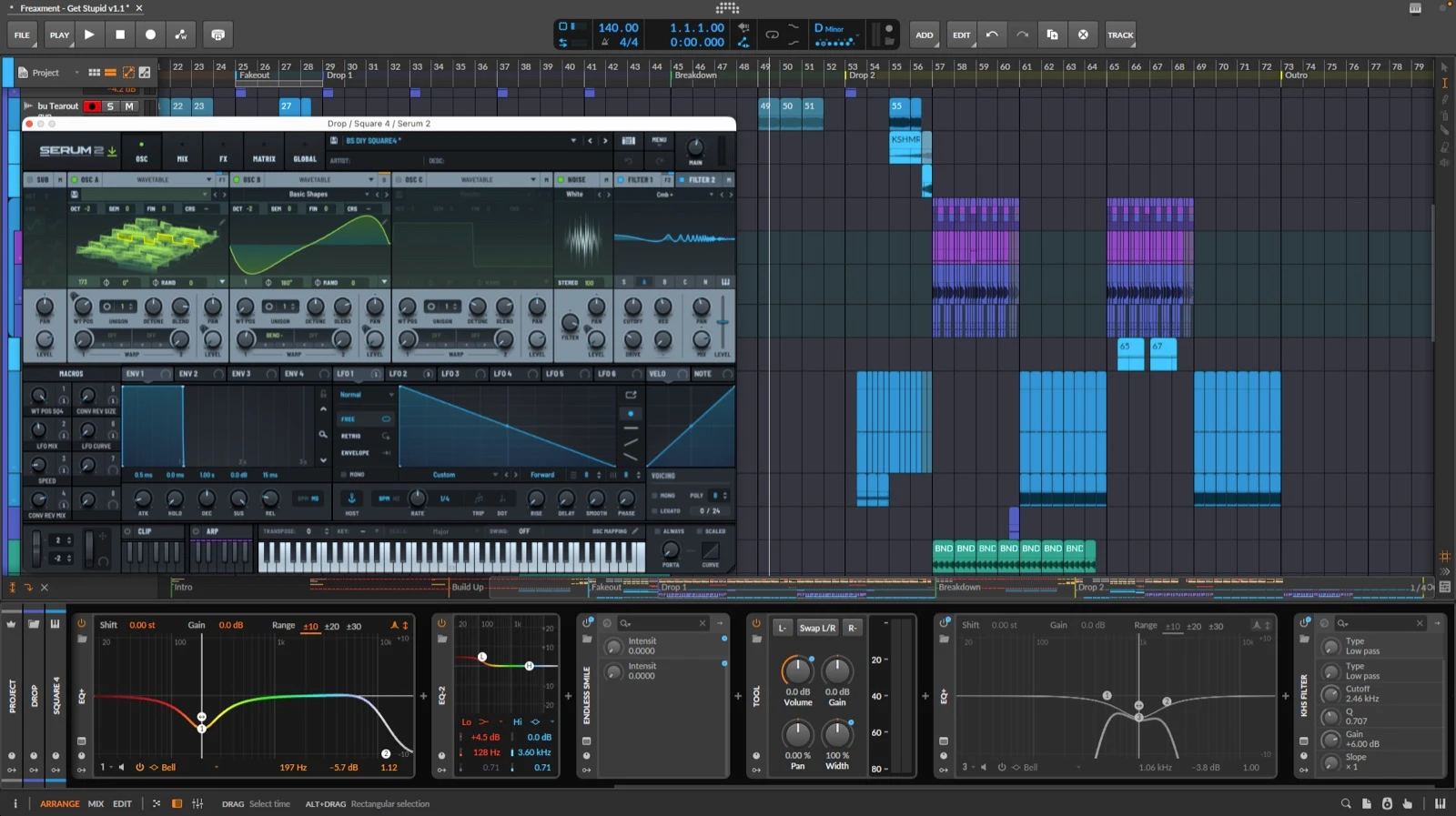The image size is (1456, 816).
Task: Open the Serum MENU button
Action: coord(659,140)
